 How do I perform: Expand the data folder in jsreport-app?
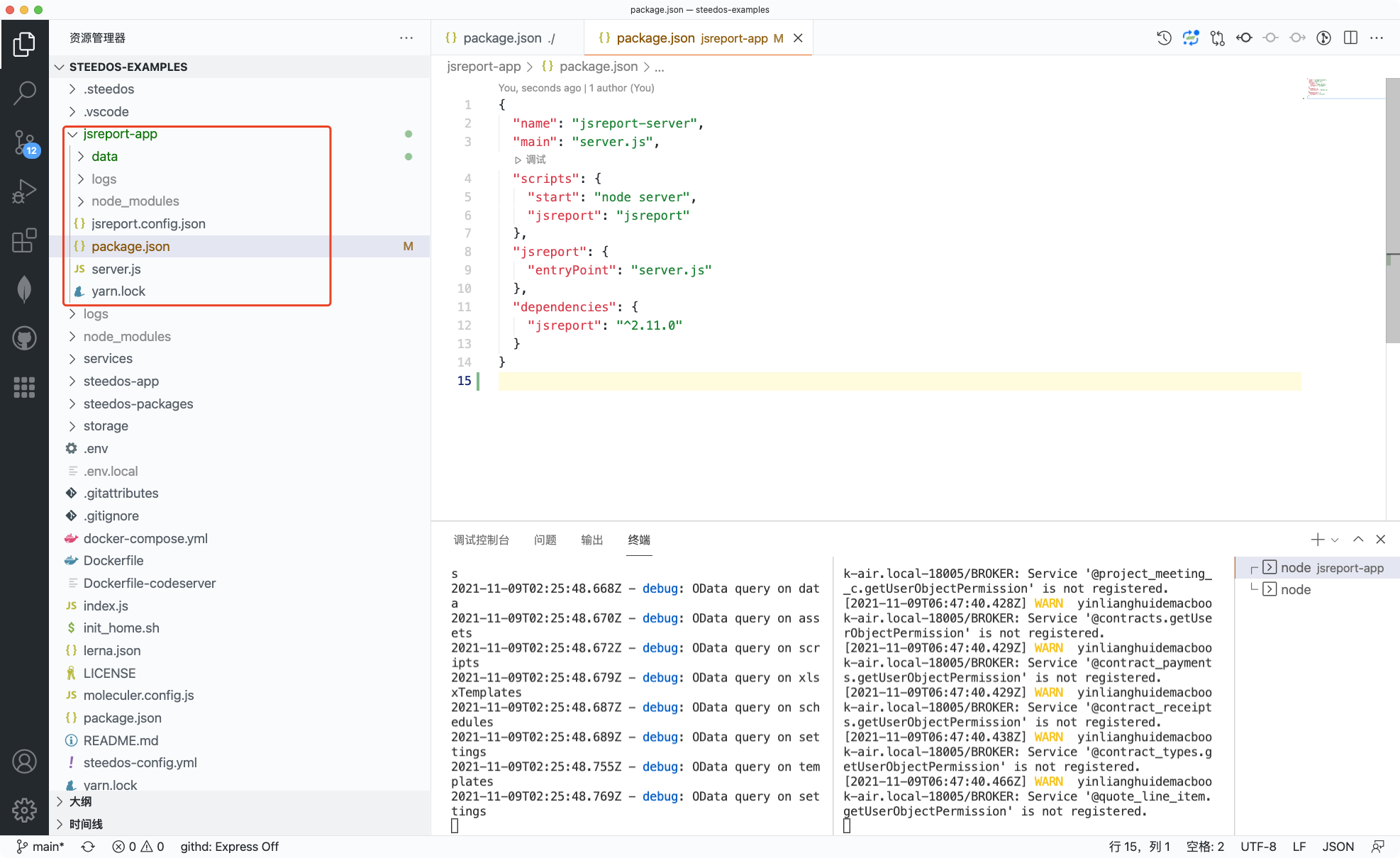[240, 157]
